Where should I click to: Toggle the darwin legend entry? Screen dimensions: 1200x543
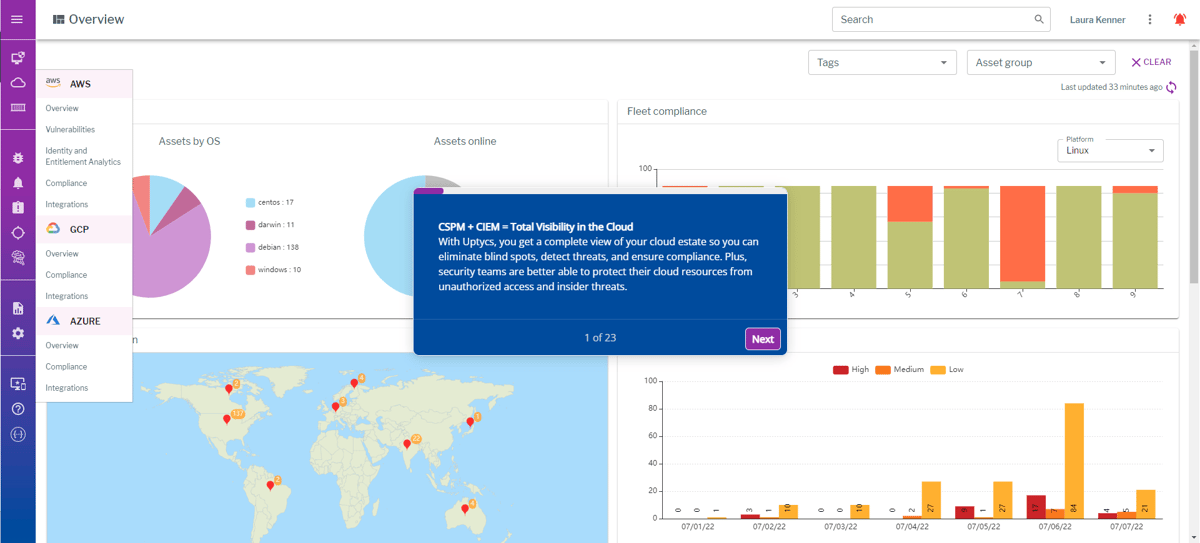pos(269,225)
